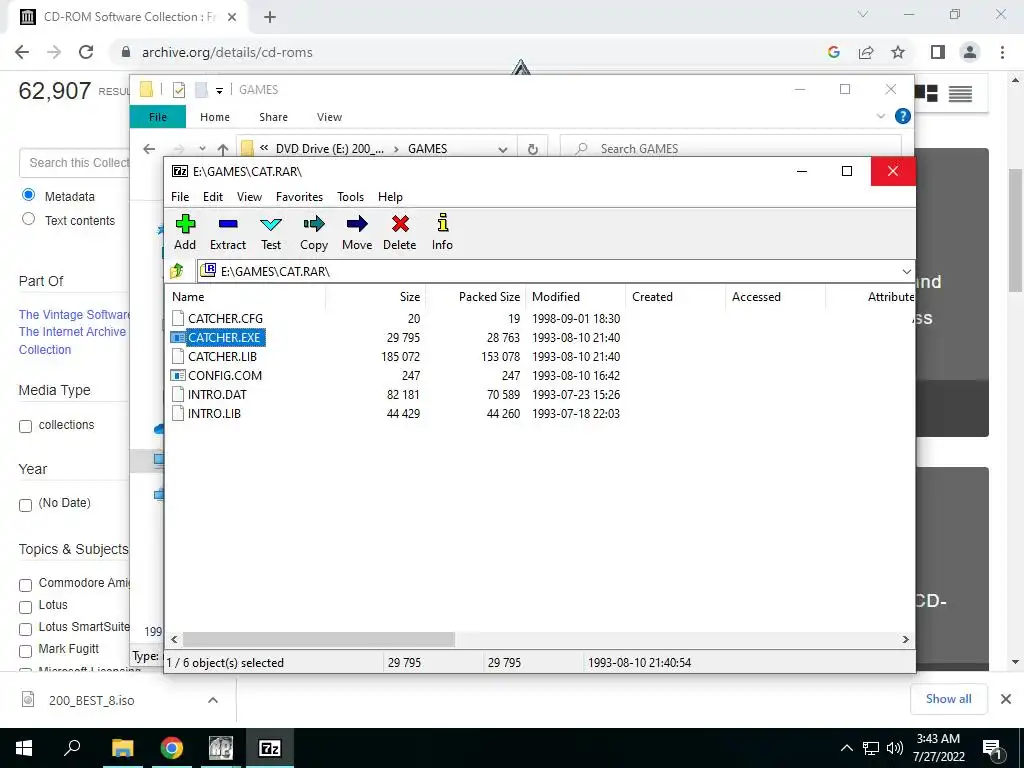Open Chrome tab search chevron
This screenshot has height=768, width=1024.
[x=863, y=14]
